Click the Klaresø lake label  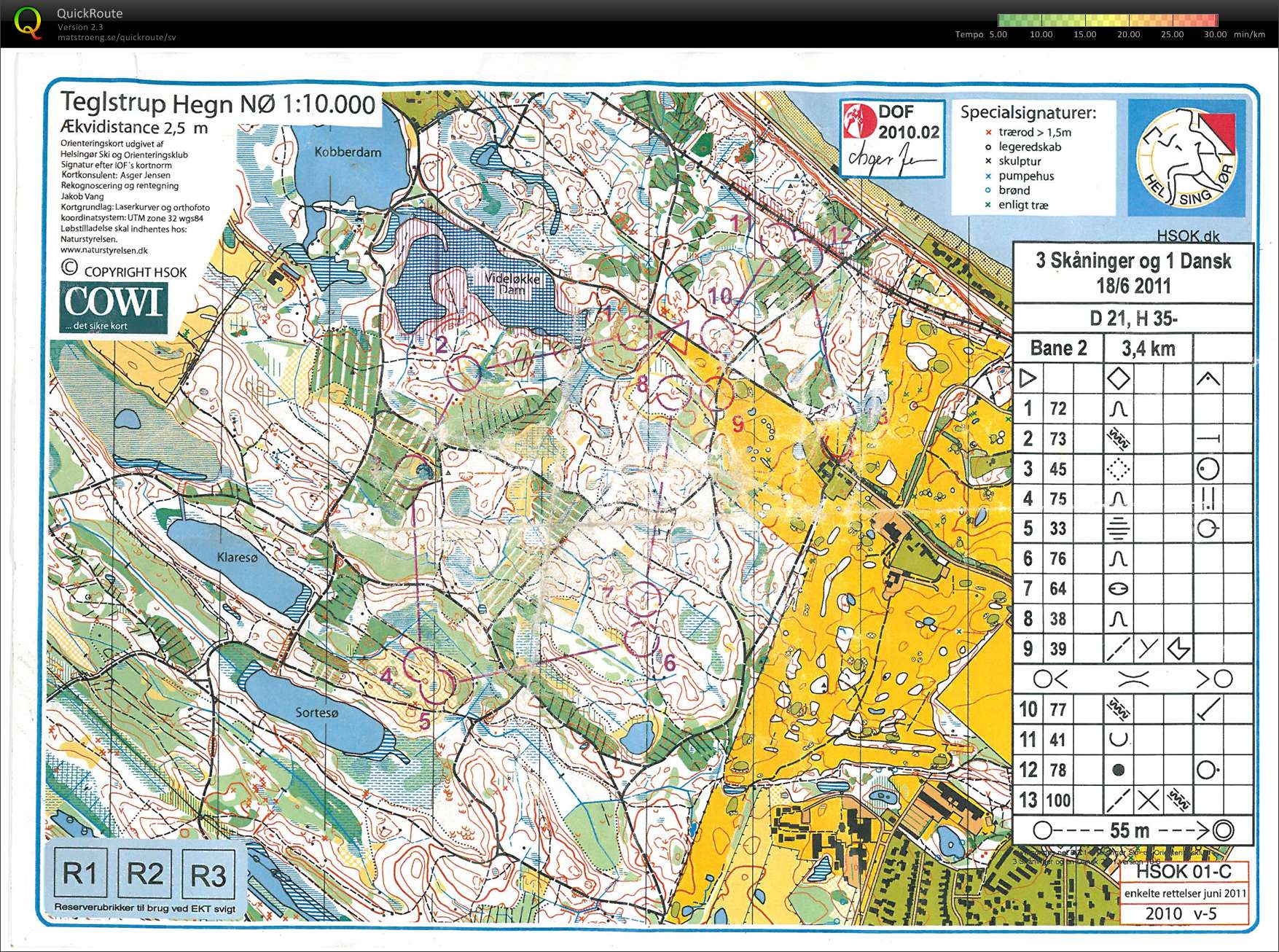pyautogui.click(x=237, y=557)
